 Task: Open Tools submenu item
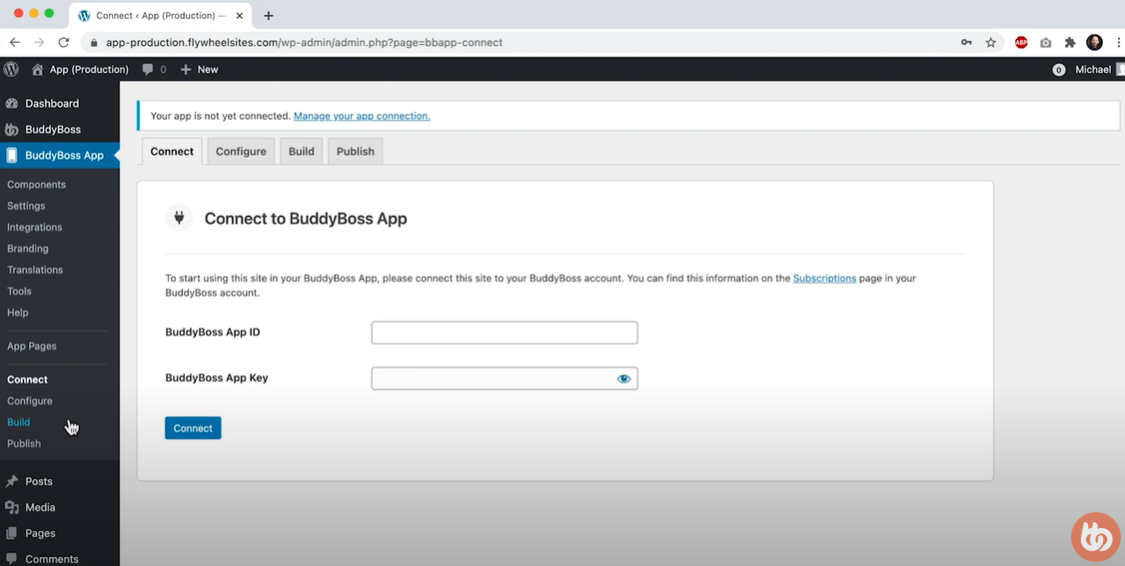click(x=19, y=291)
